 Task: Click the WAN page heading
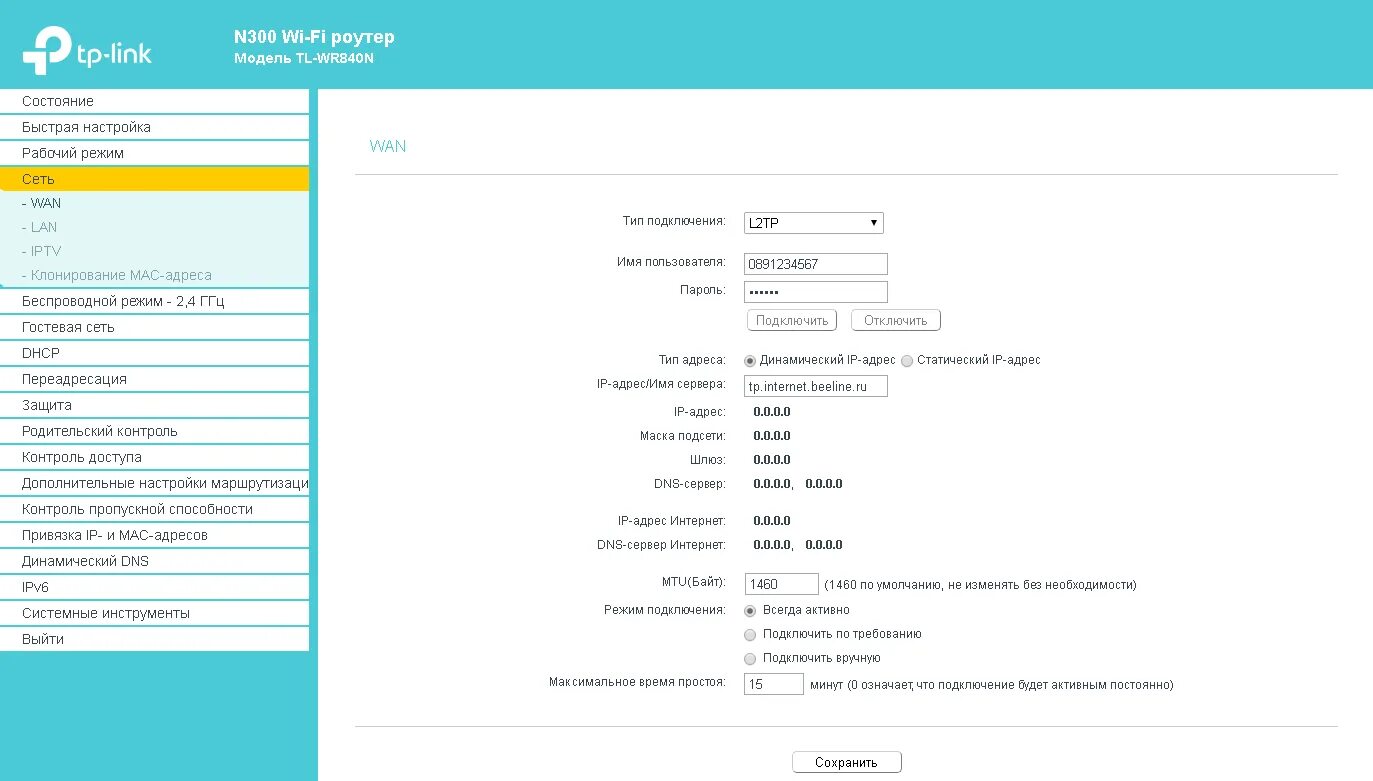[x=388, y=146]
